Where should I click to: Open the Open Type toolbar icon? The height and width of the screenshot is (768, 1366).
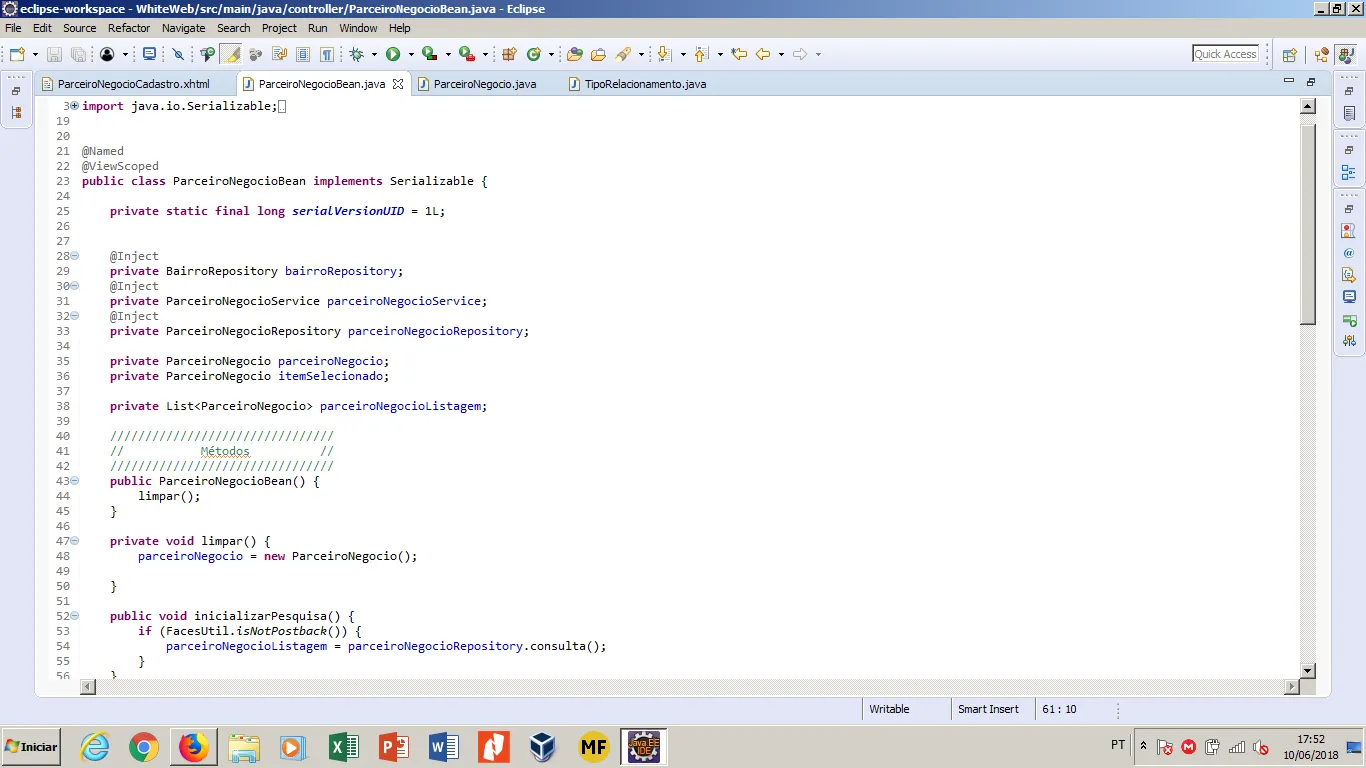[574, 54]
